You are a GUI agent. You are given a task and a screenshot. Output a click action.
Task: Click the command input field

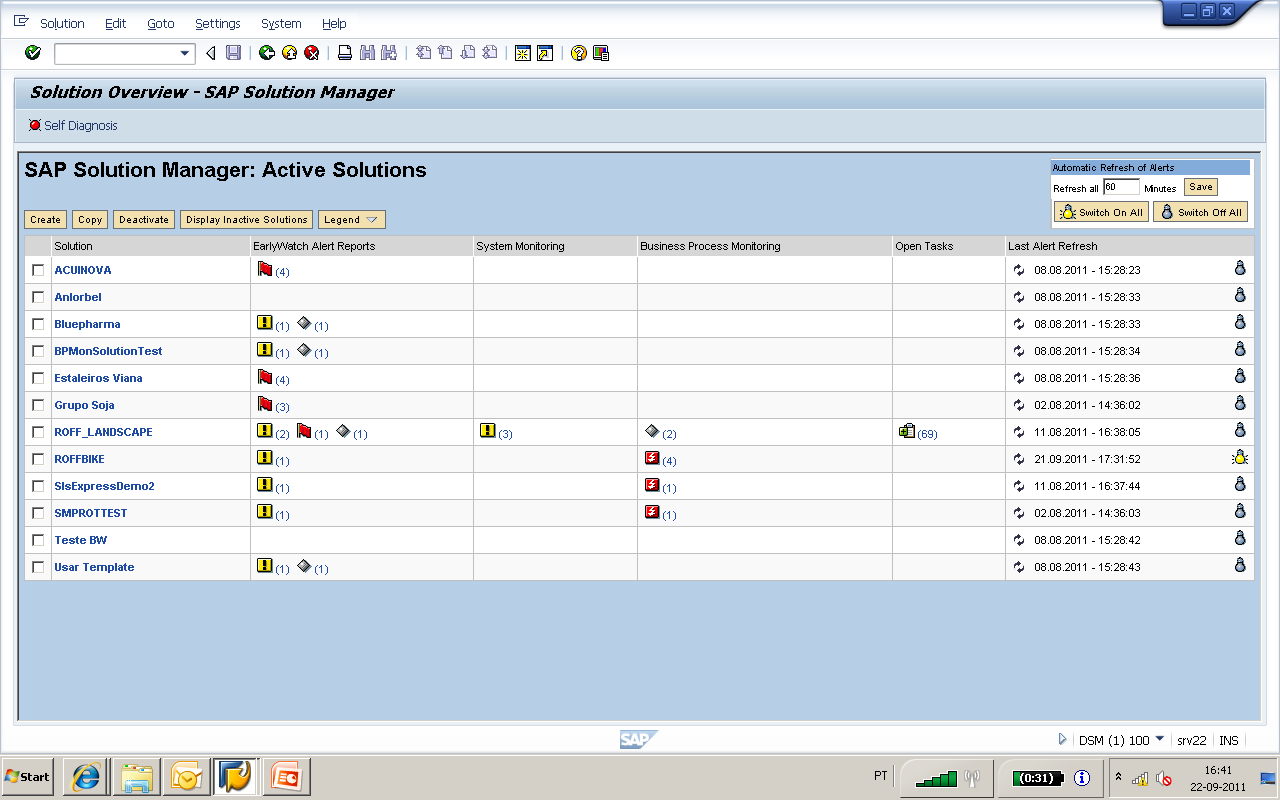tap(116, 54)
